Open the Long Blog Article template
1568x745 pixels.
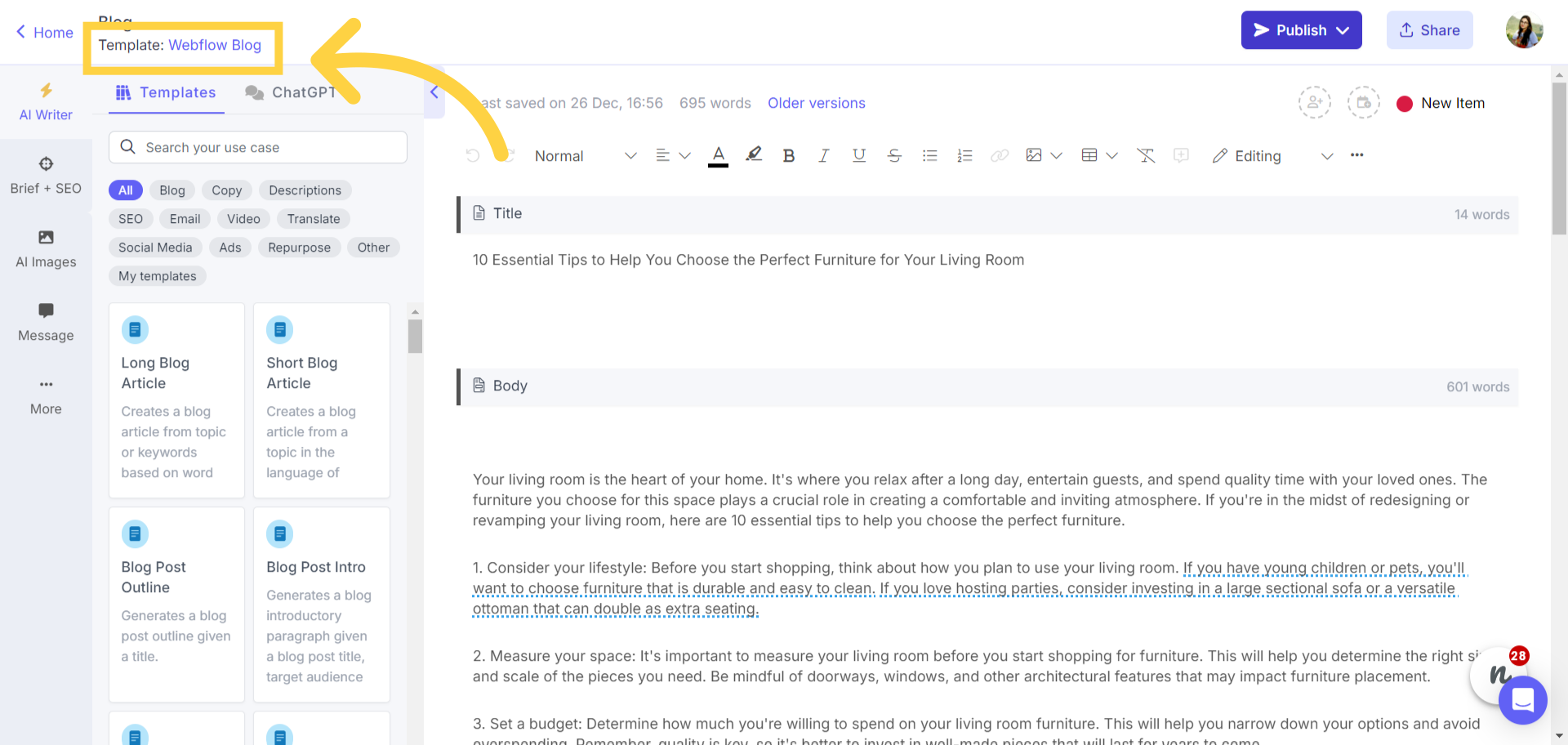176,400
